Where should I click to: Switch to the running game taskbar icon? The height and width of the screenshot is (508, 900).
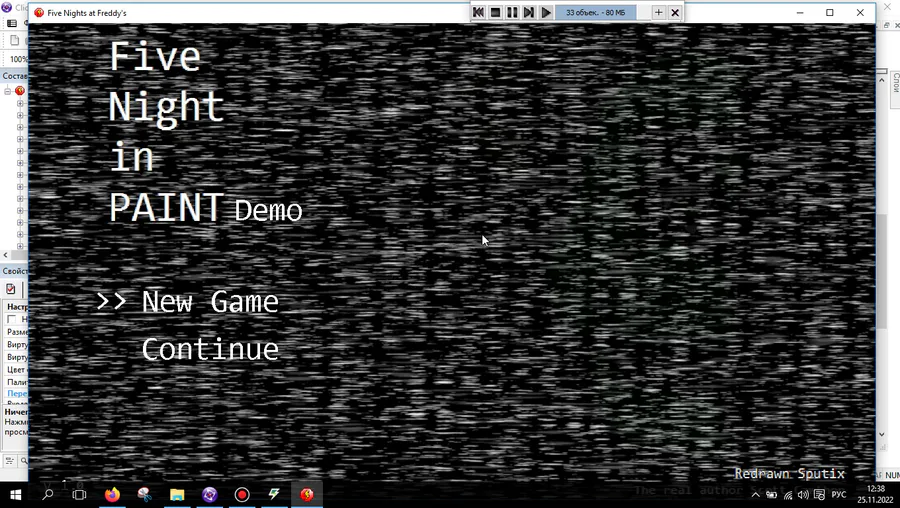click(307, 494)
